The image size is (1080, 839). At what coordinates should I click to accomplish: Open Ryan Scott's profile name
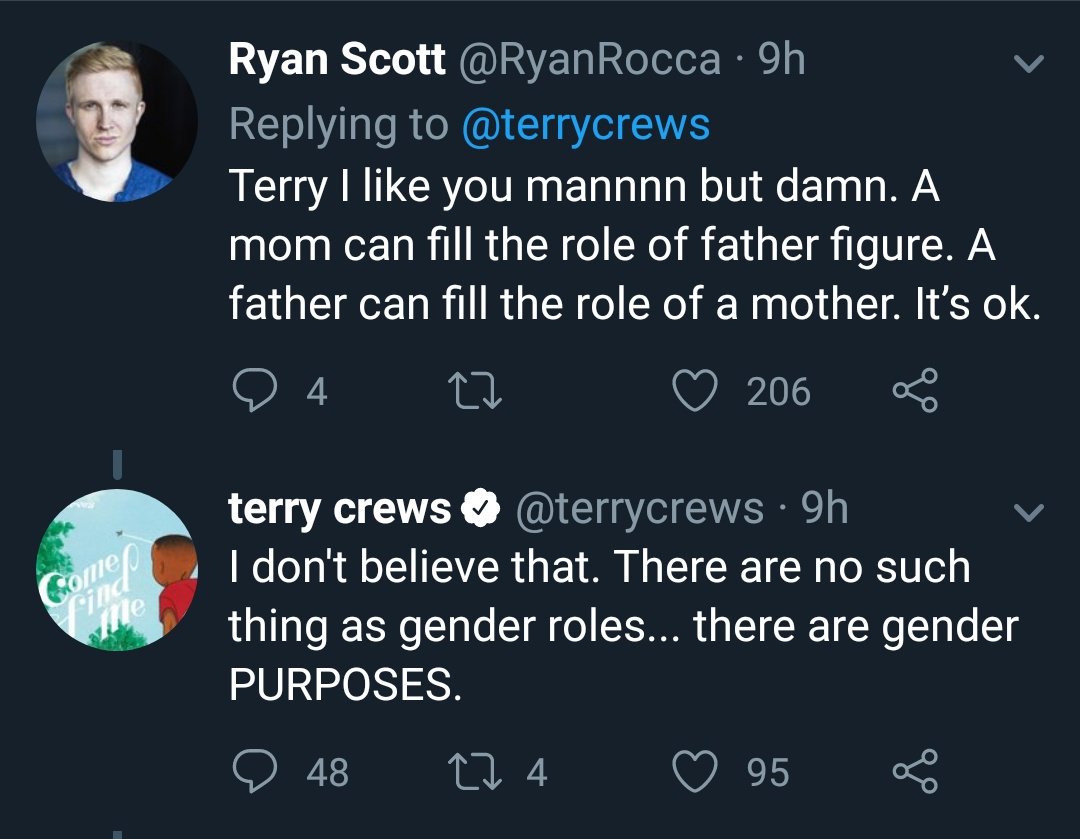(x=337, y=62)
